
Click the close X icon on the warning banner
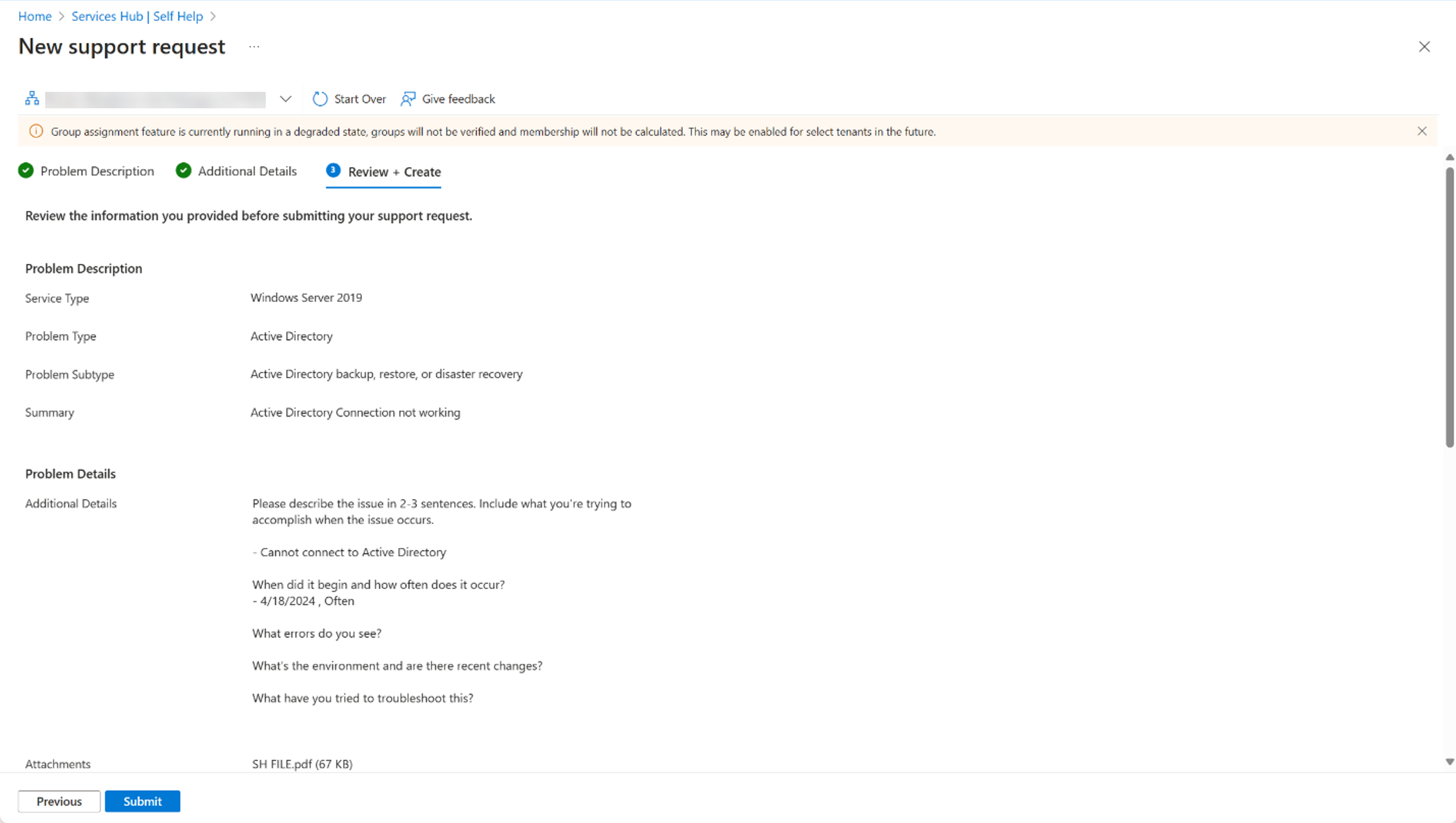point(1422,131)
